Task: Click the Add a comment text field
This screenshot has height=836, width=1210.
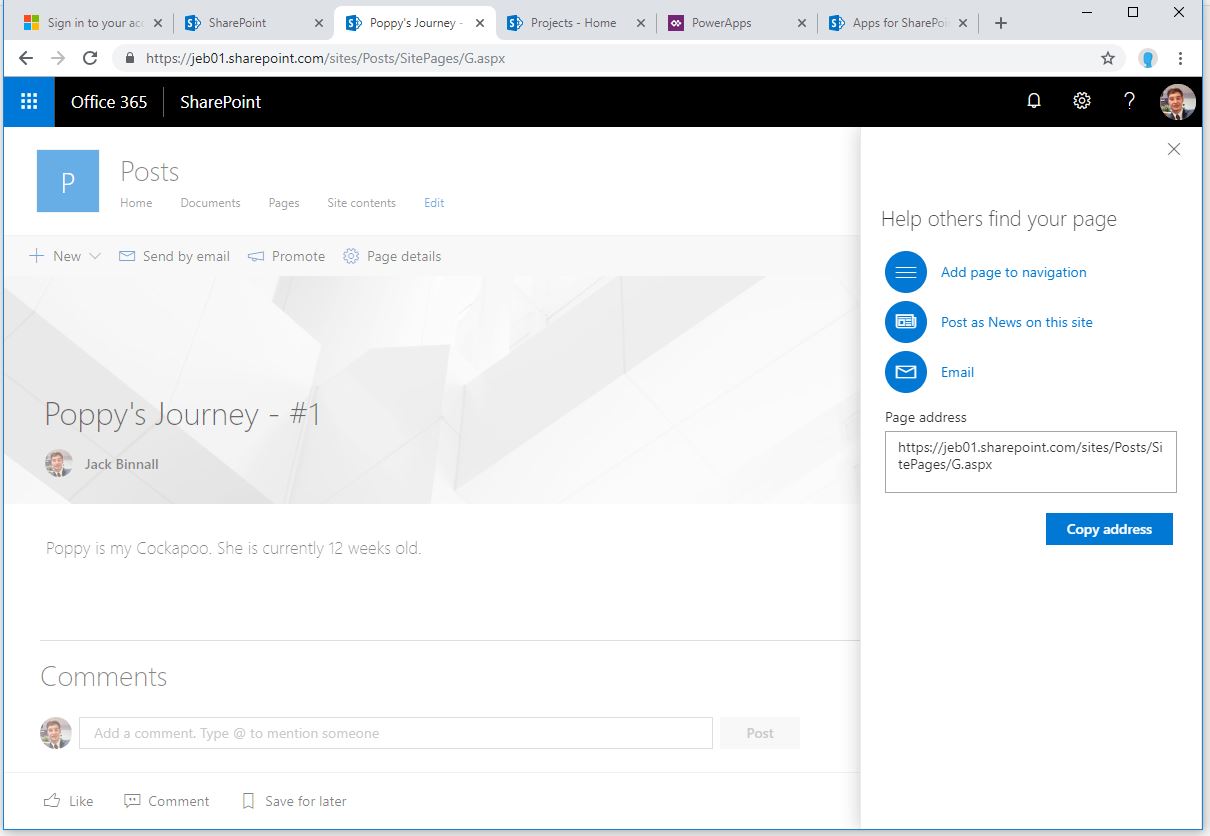Action: pos(395,733)
